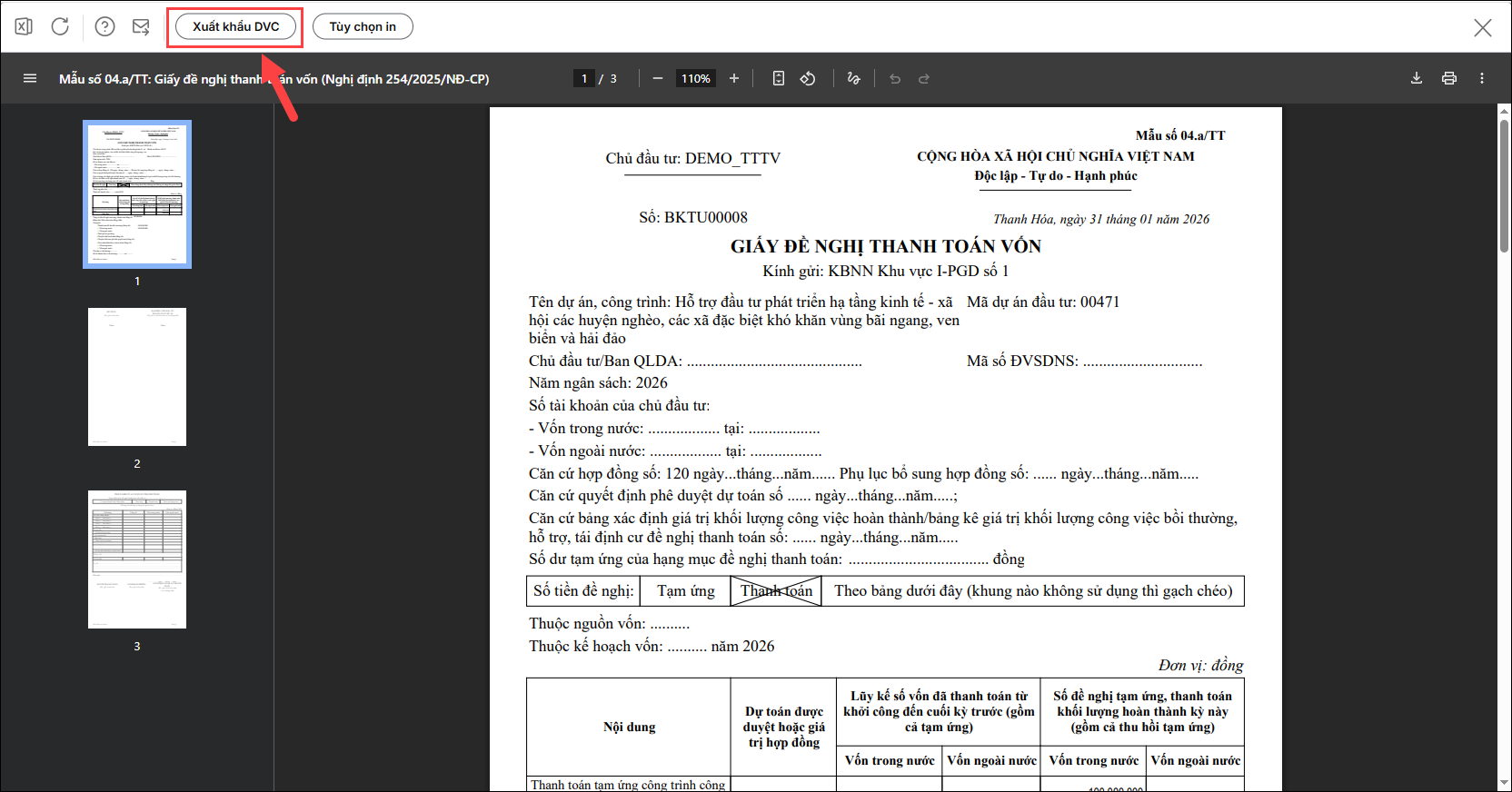Click the Số tiền đề nghị: cell
1512x792 pixels.
click(583, 591)
